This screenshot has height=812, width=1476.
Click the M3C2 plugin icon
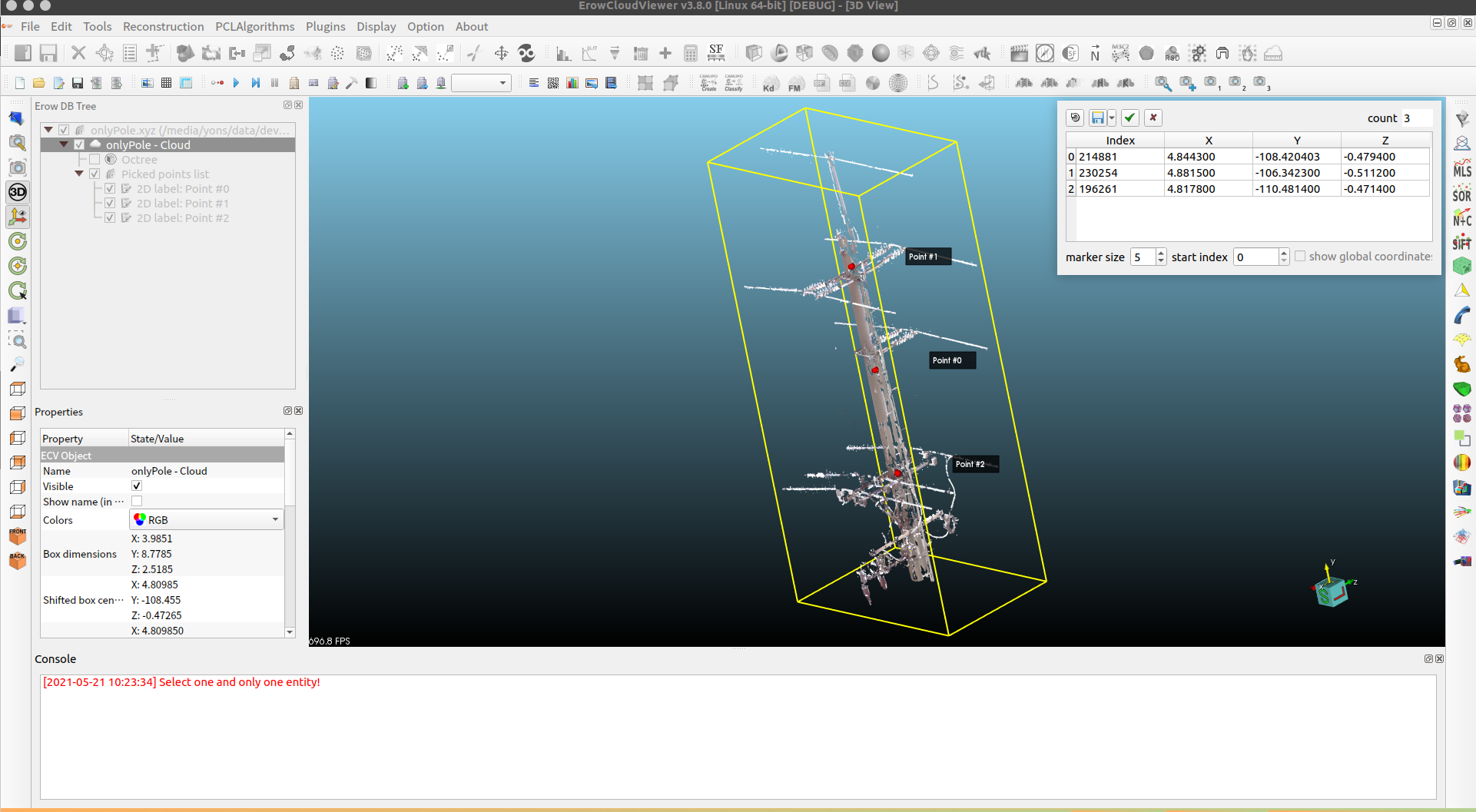[x=1120, y=53]
